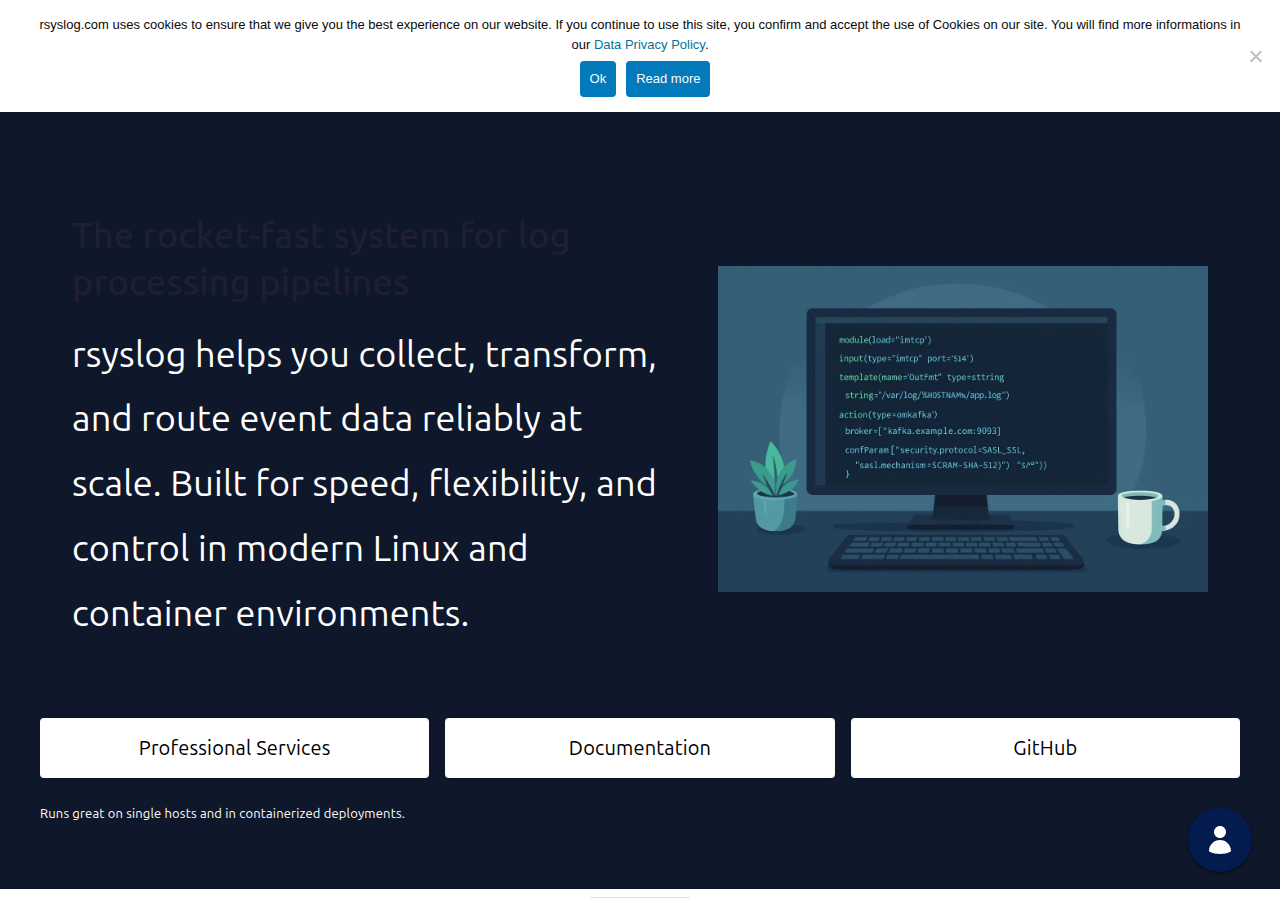The image size is (1280, 900).
Task: Click the Read more cookie button
Action: click(x=668, y=79)
